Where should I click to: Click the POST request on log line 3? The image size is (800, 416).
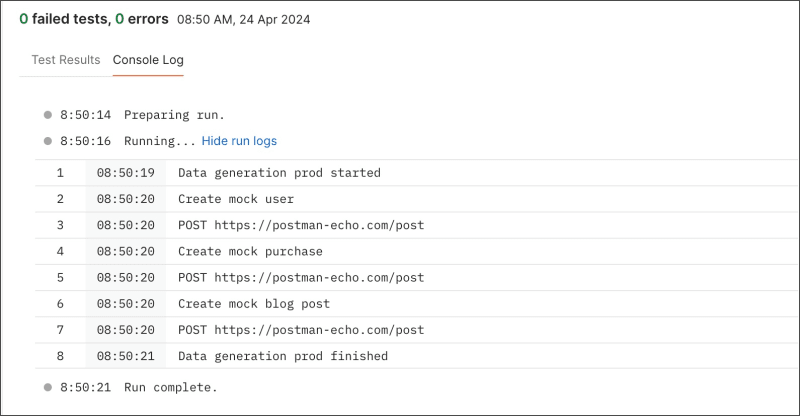[301, 225]
